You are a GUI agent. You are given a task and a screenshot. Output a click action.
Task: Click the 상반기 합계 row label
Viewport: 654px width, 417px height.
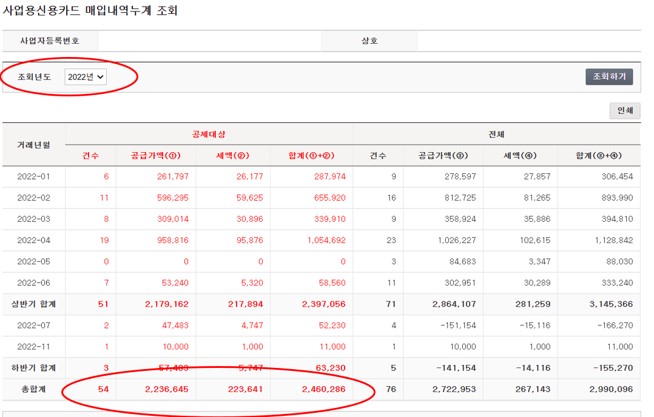[x=33, y=304]
